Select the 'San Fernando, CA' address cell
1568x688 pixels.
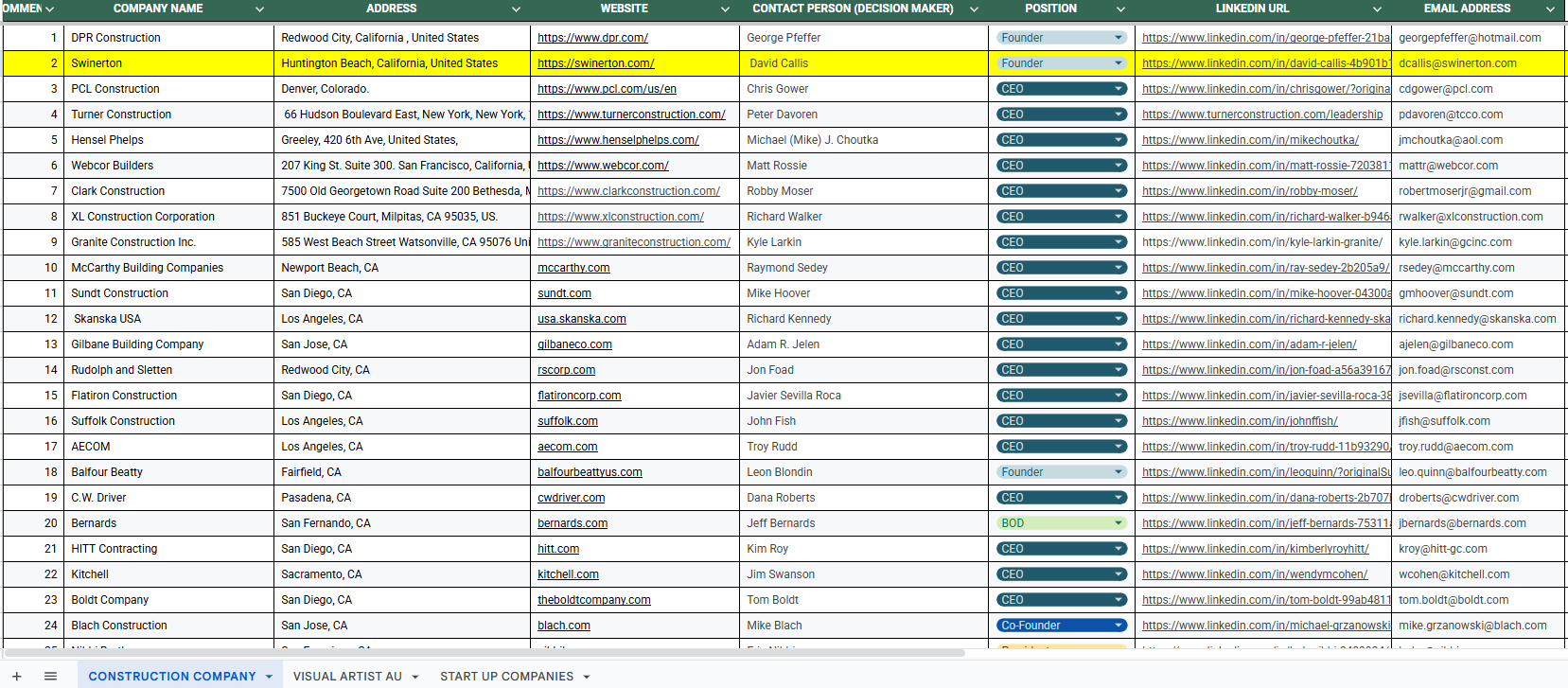coord(402,523)
